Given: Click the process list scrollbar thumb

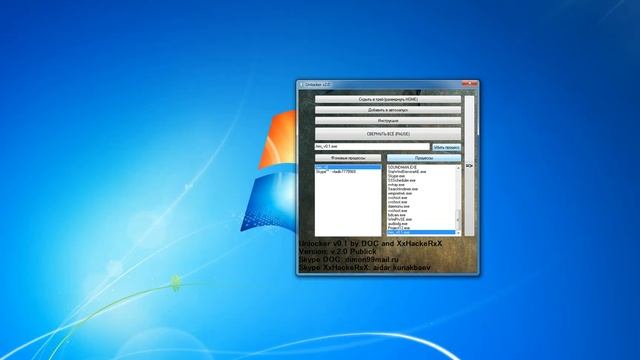Looking at the screenshot, I should (458, 220).
